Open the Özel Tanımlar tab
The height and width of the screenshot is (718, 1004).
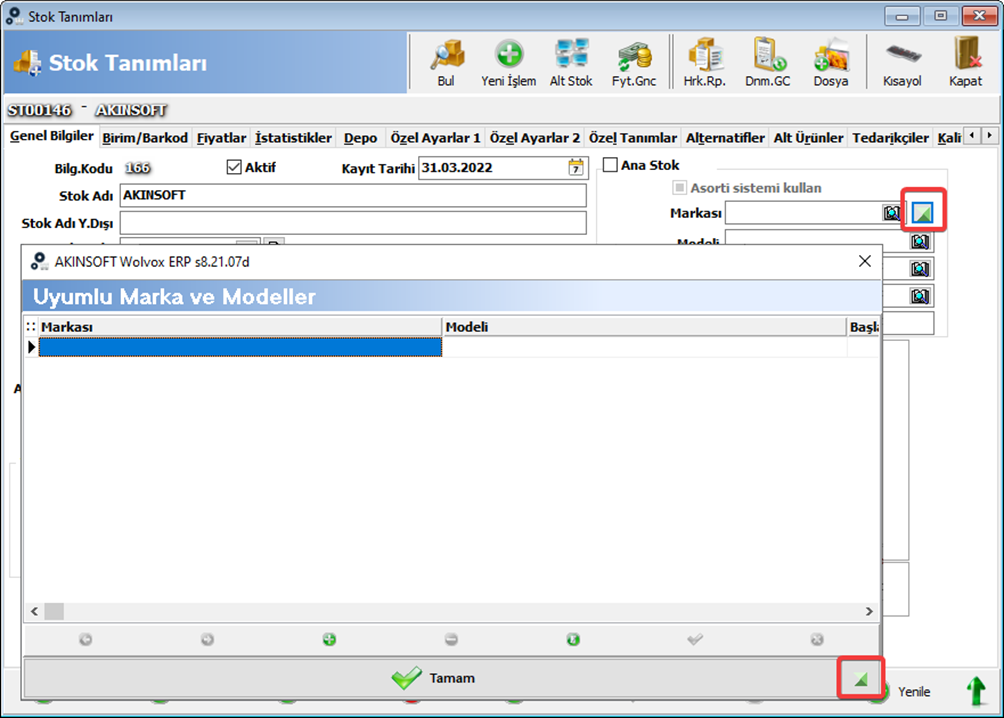[x=633, y=138]
